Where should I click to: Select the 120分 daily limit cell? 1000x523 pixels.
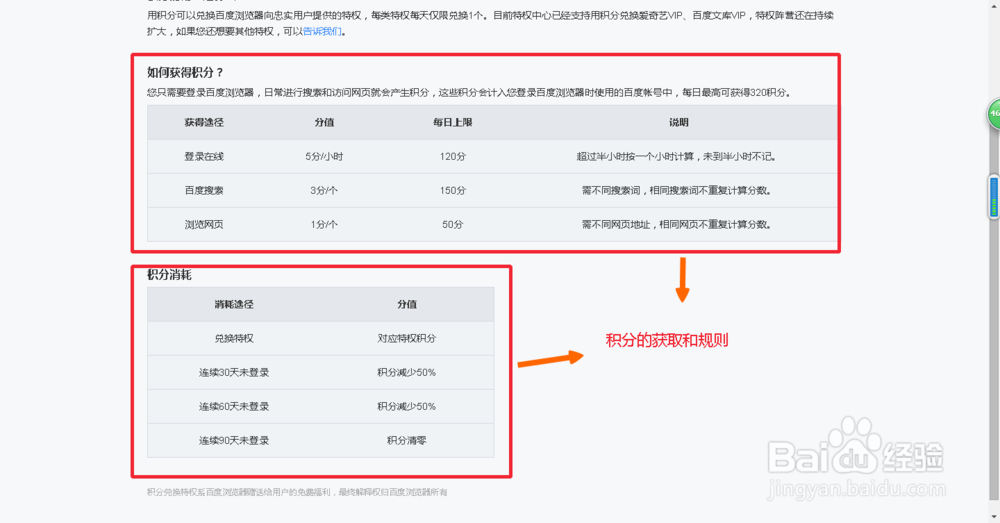coord(453,156)
